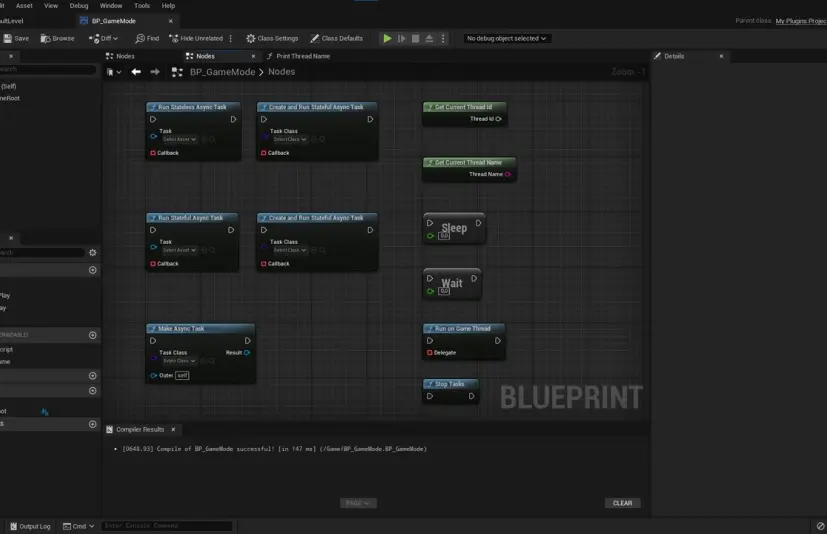
Task: Select the Stop Tasks node header
Action: coord(451,384)
